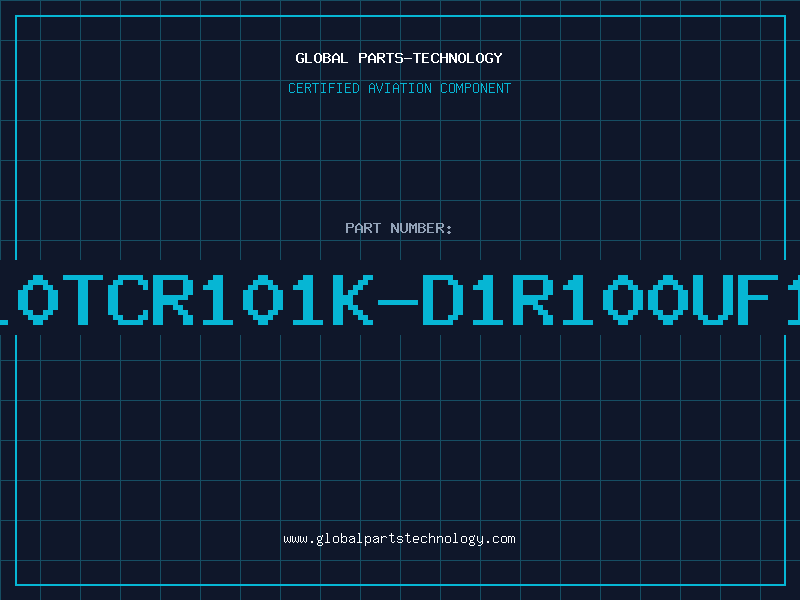This screenshot has height=600, width=800.
Task: Click the 'PART NUMBER:' label
Action: pyautogui.click(x=399, y=228)
